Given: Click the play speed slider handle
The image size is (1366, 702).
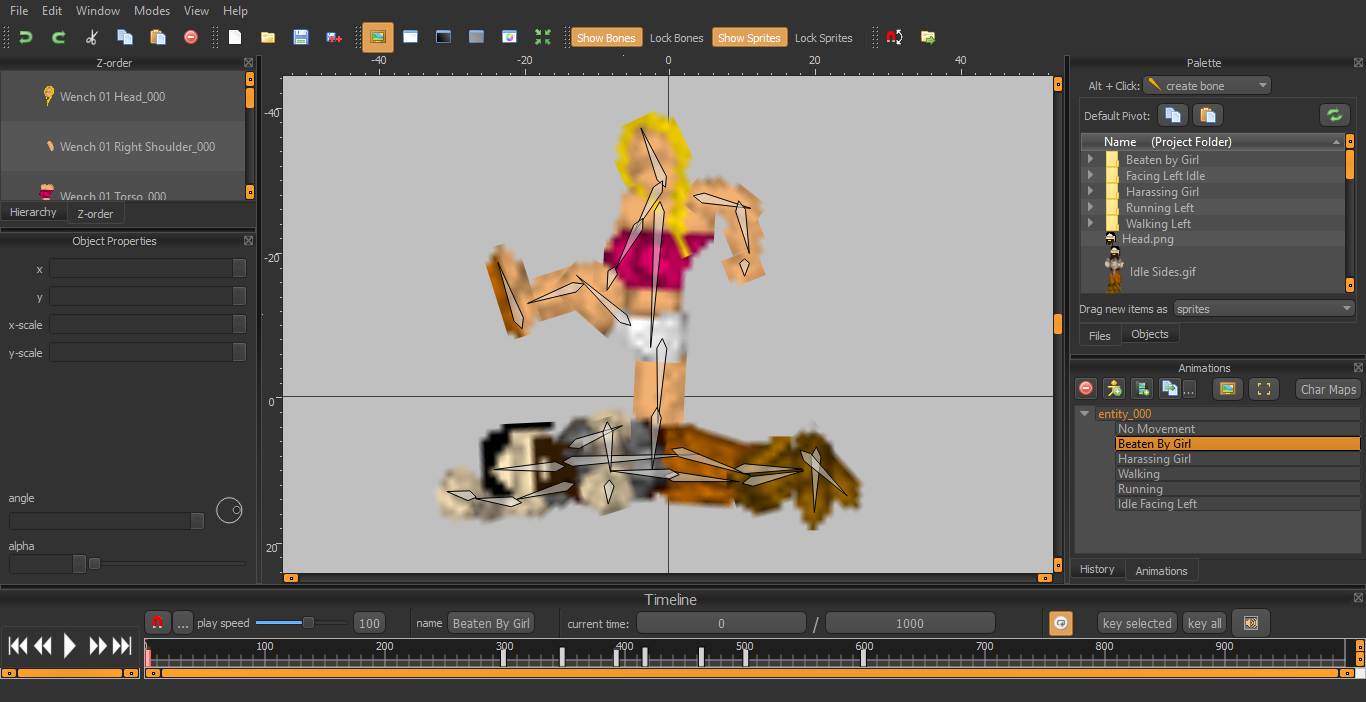Looking at the screenshot, I should 308,623.
